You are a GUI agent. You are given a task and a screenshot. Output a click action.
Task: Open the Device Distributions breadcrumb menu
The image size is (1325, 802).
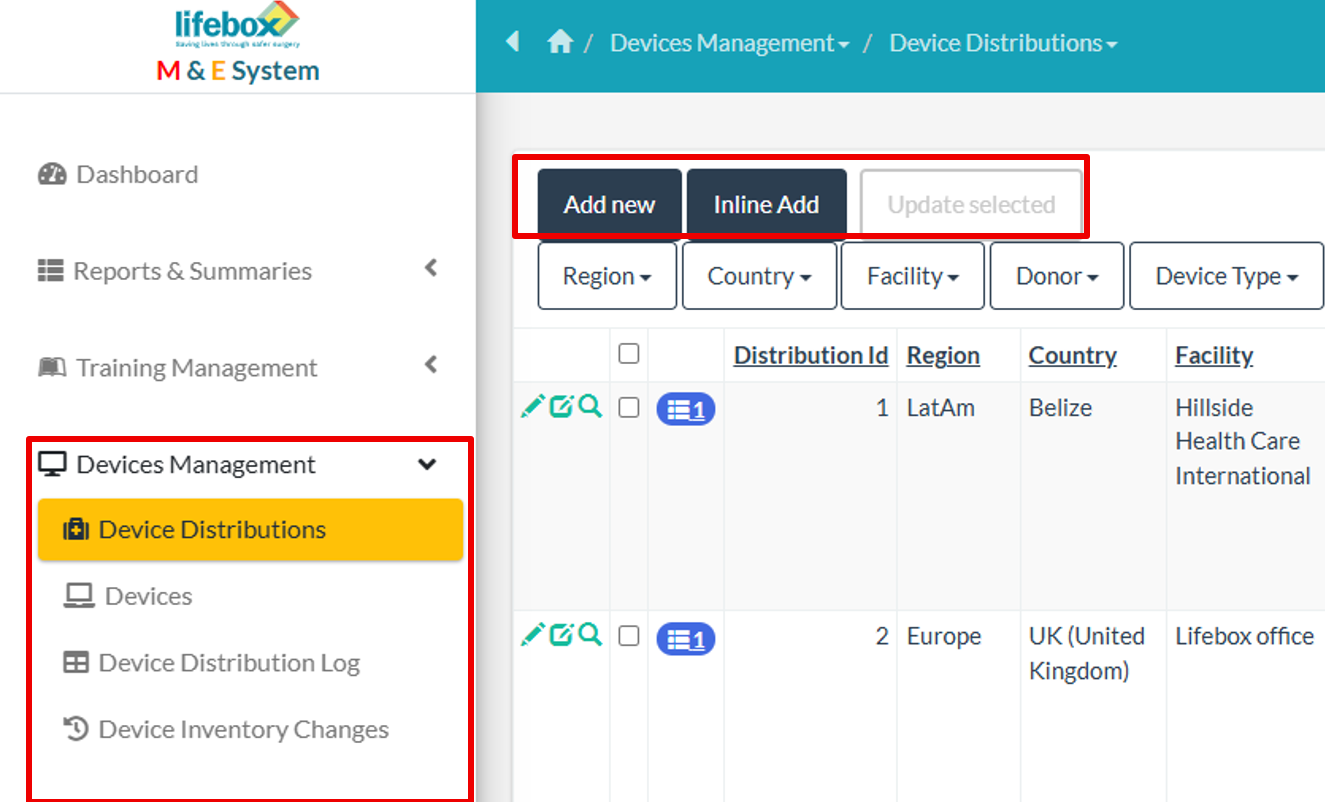[x=1001, y=42]
